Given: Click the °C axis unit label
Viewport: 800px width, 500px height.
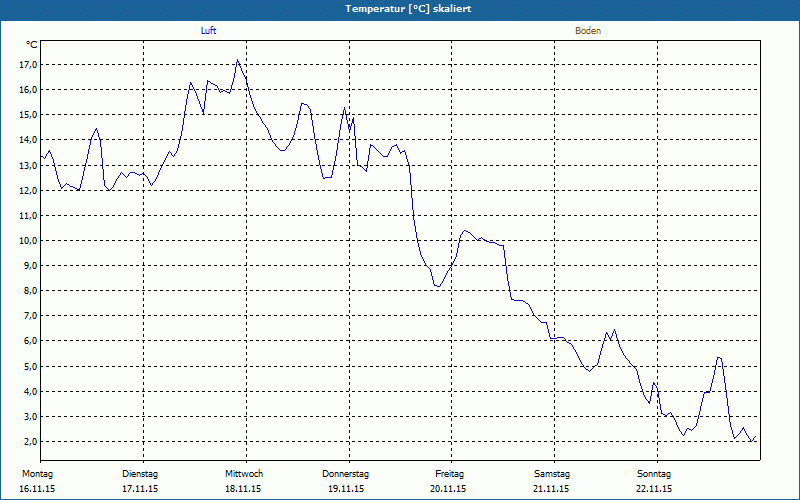Looking at the screenshot, I should pos(32,45).
